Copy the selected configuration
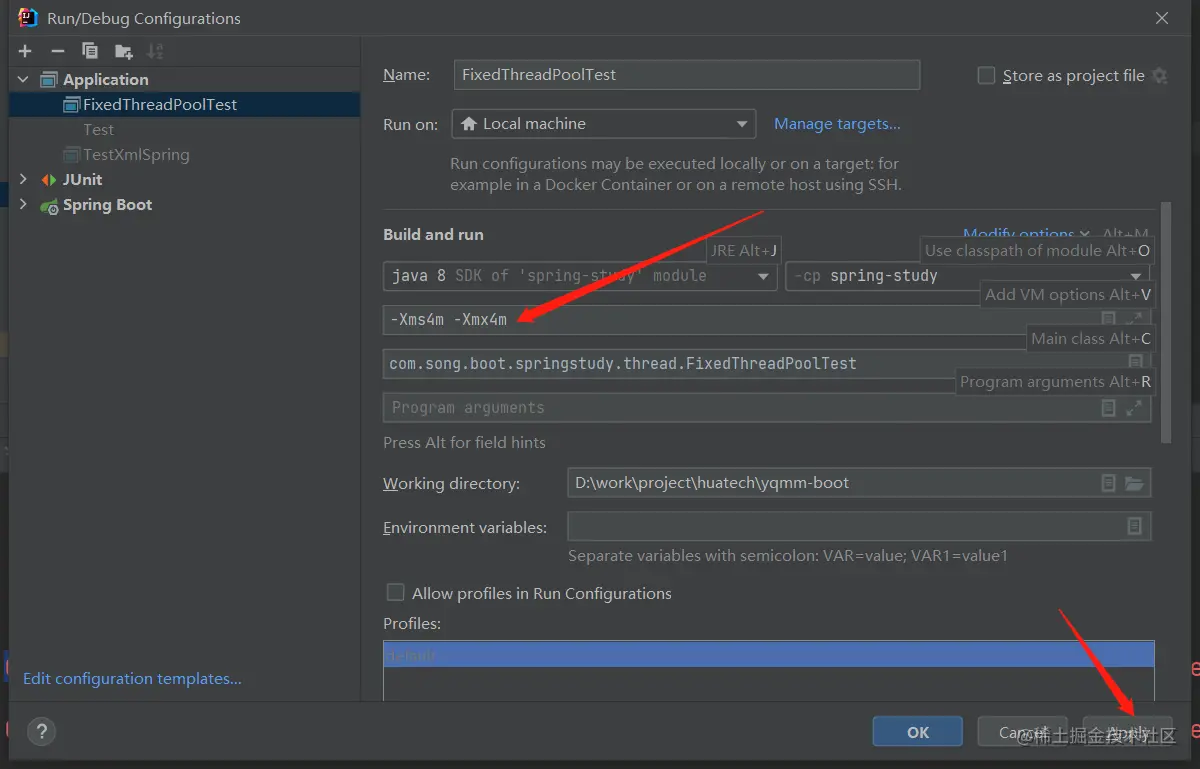This screenshot has width=1200, height=769. (90, 51)
